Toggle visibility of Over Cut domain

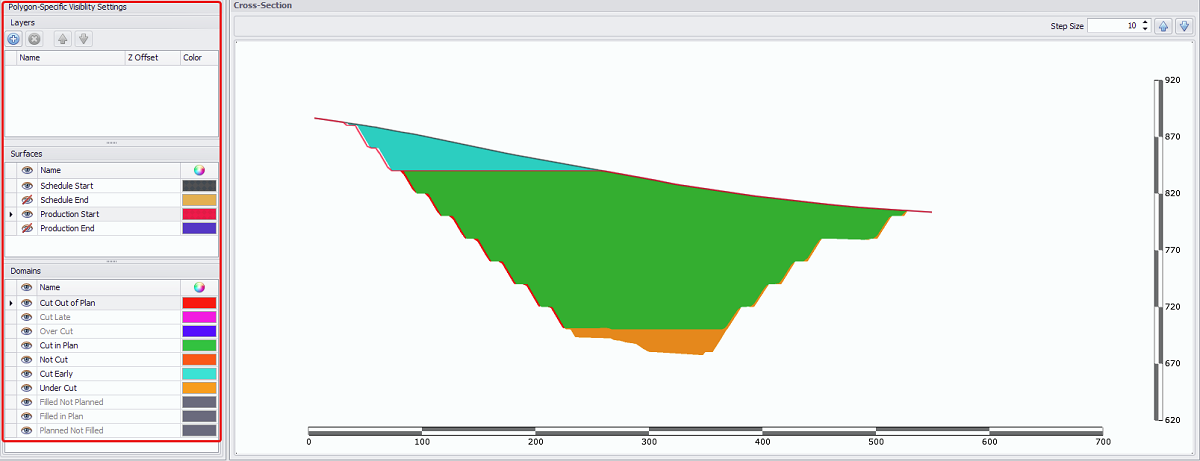(27, 331)
